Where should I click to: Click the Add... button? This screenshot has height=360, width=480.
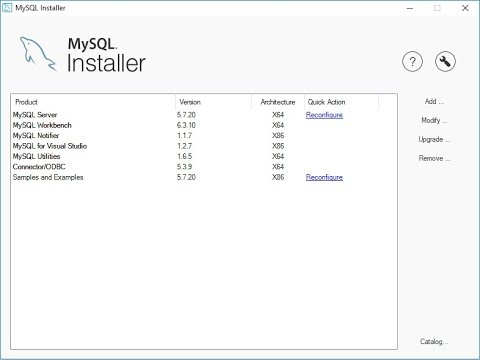click(434, 101)
